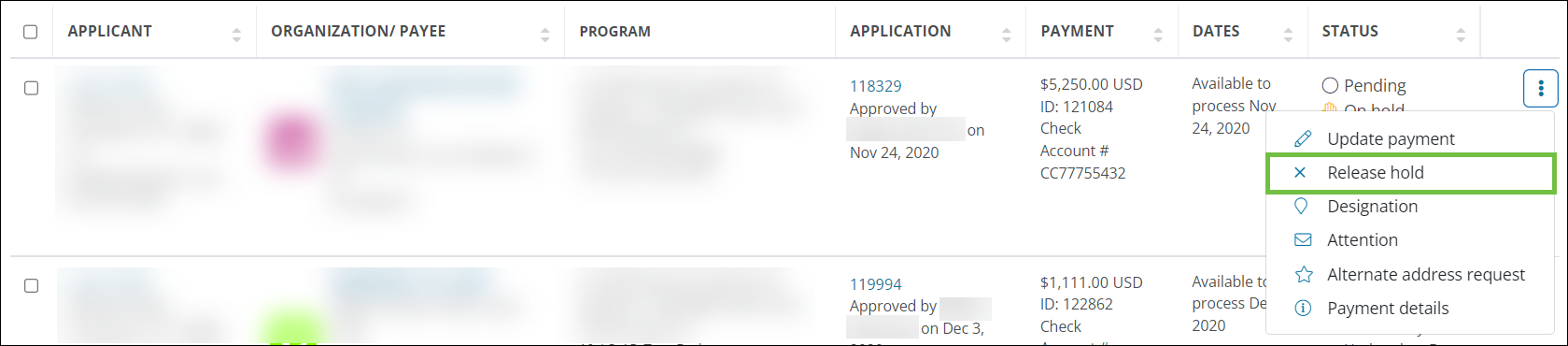Open application link 118329

coord(875,86)
